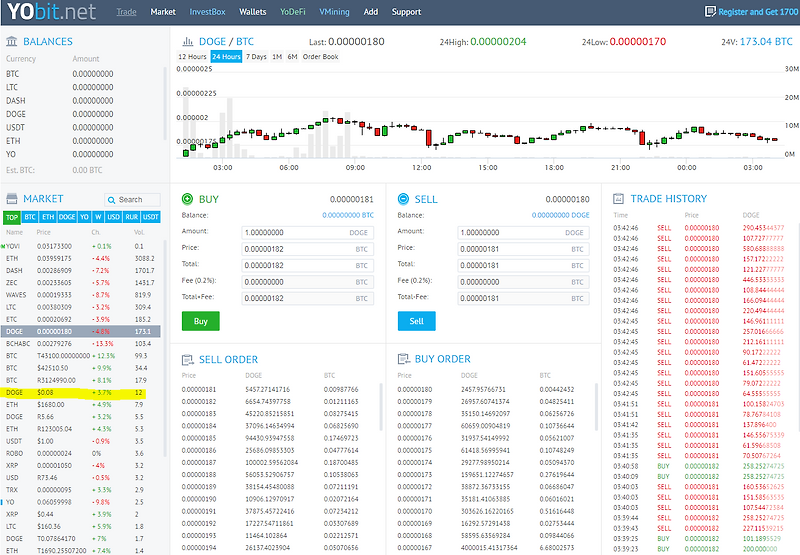Click the Buy Amount input field
The height and width of the screenshot is (555, 800).
pos(307,233)
